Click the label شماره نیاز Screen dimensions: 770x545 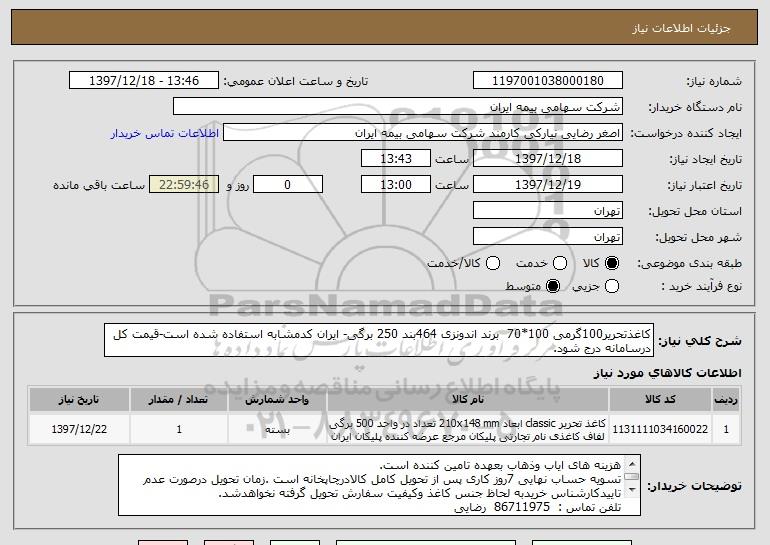point(714,82)
